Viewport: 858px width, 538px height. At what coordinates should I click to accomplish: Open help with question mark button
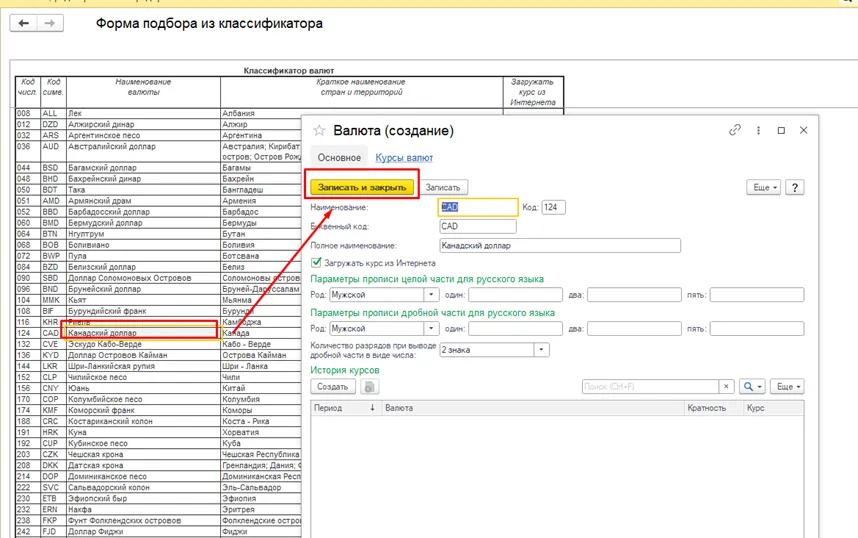tap(795, 187)
